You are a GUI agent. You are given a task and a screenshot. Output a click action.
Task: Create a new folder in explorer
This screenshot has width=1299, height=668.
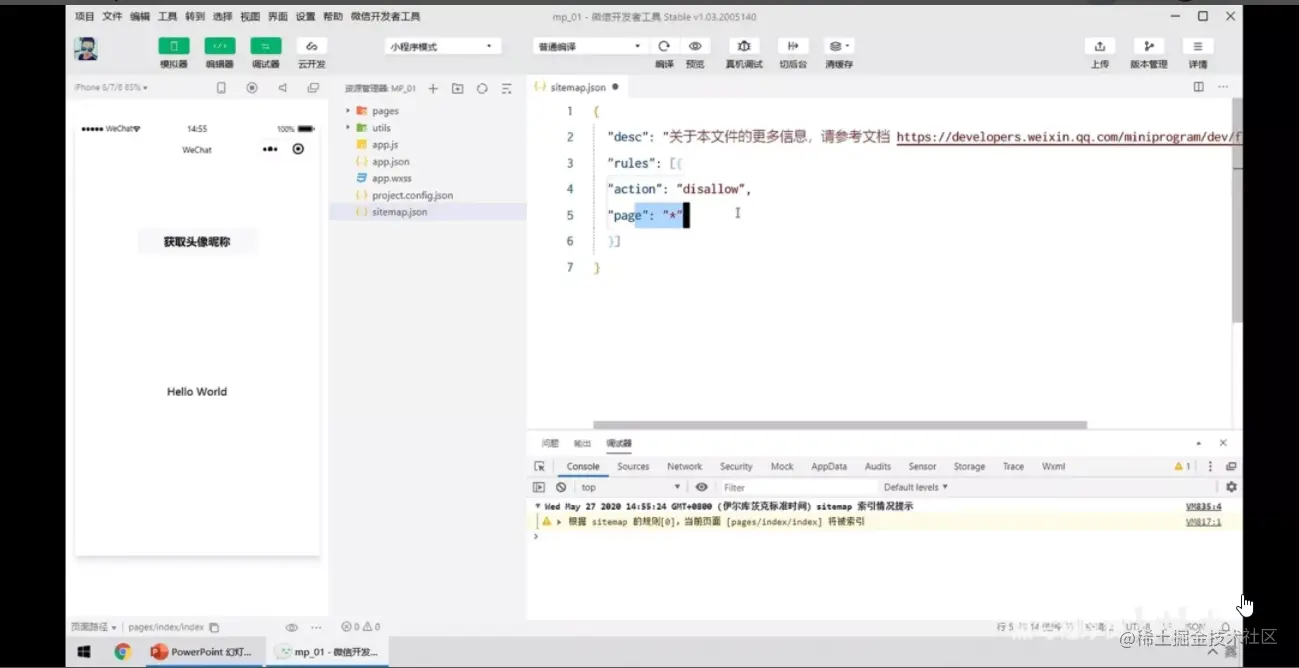[457, 88]
